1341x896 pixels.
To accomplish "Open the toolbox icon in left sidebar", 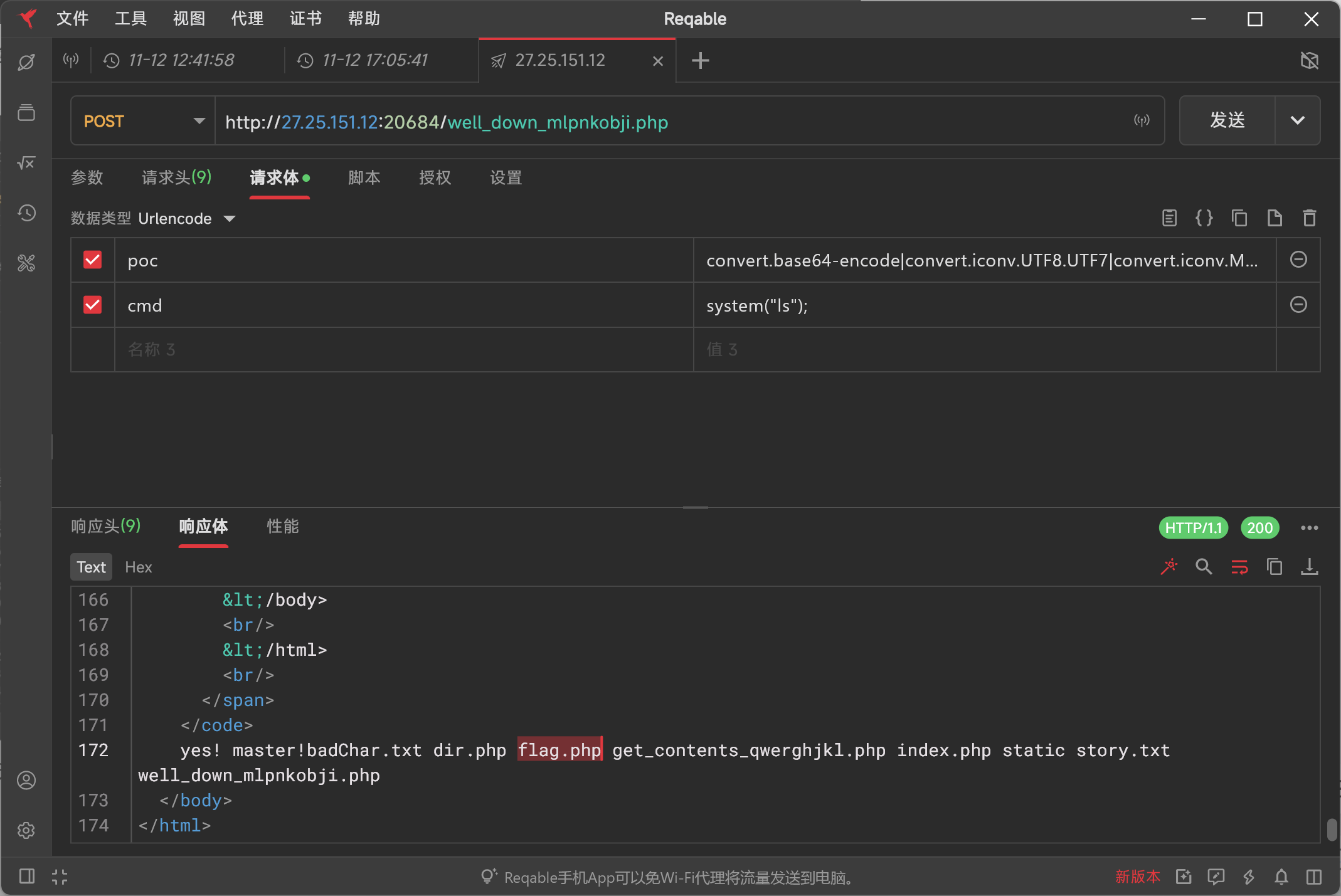I will click(26, 263).
